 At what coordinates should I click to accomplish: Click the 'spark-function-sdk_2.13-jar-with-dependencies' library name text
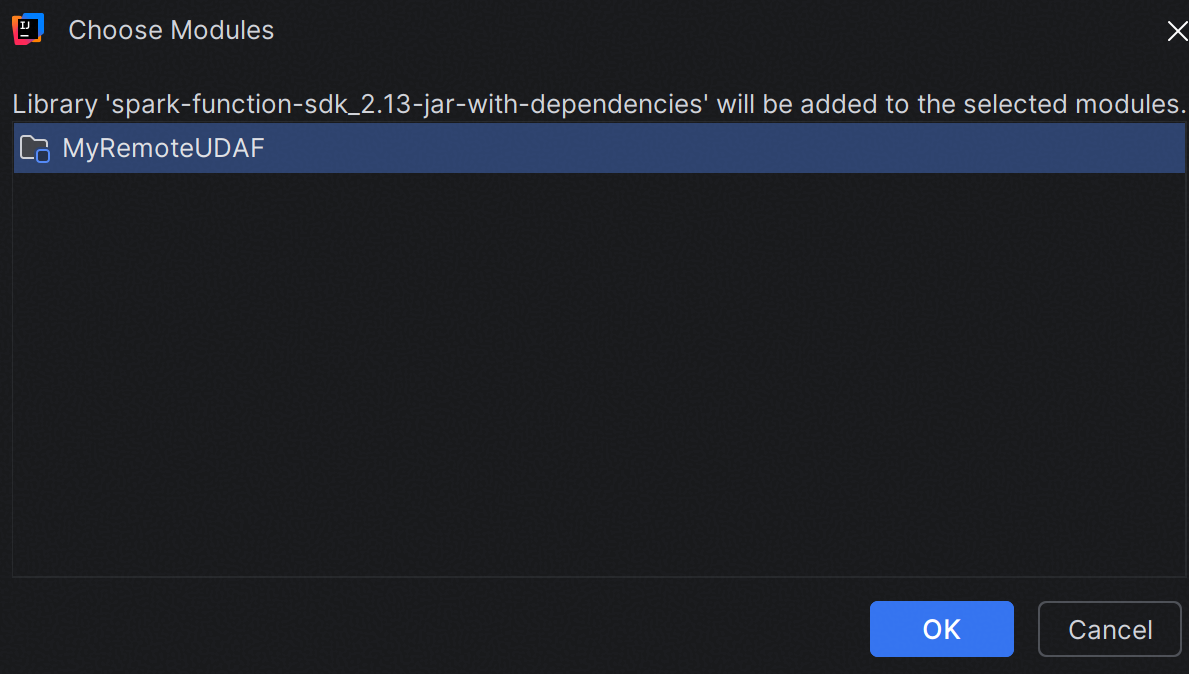(x=409, y=104)
